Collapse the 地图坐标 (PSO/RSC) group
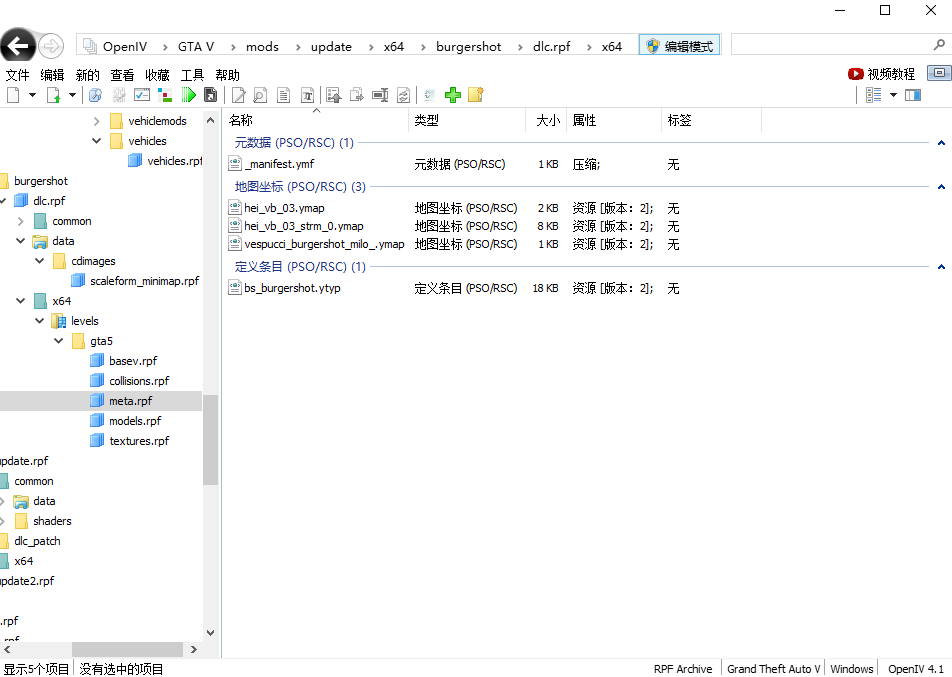952x677 pixels. point(941,187)
